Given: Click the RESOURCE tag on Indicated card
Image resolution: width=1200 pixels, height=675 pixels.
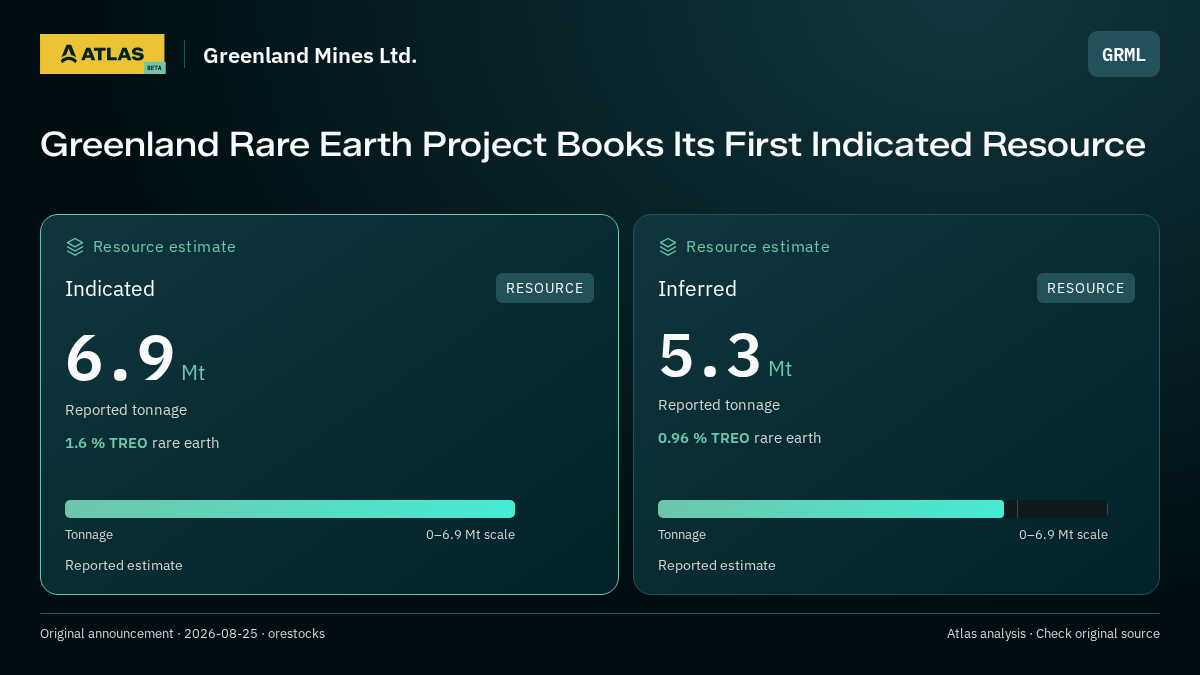Looking at the screenshot, I should tap(545, 288).
